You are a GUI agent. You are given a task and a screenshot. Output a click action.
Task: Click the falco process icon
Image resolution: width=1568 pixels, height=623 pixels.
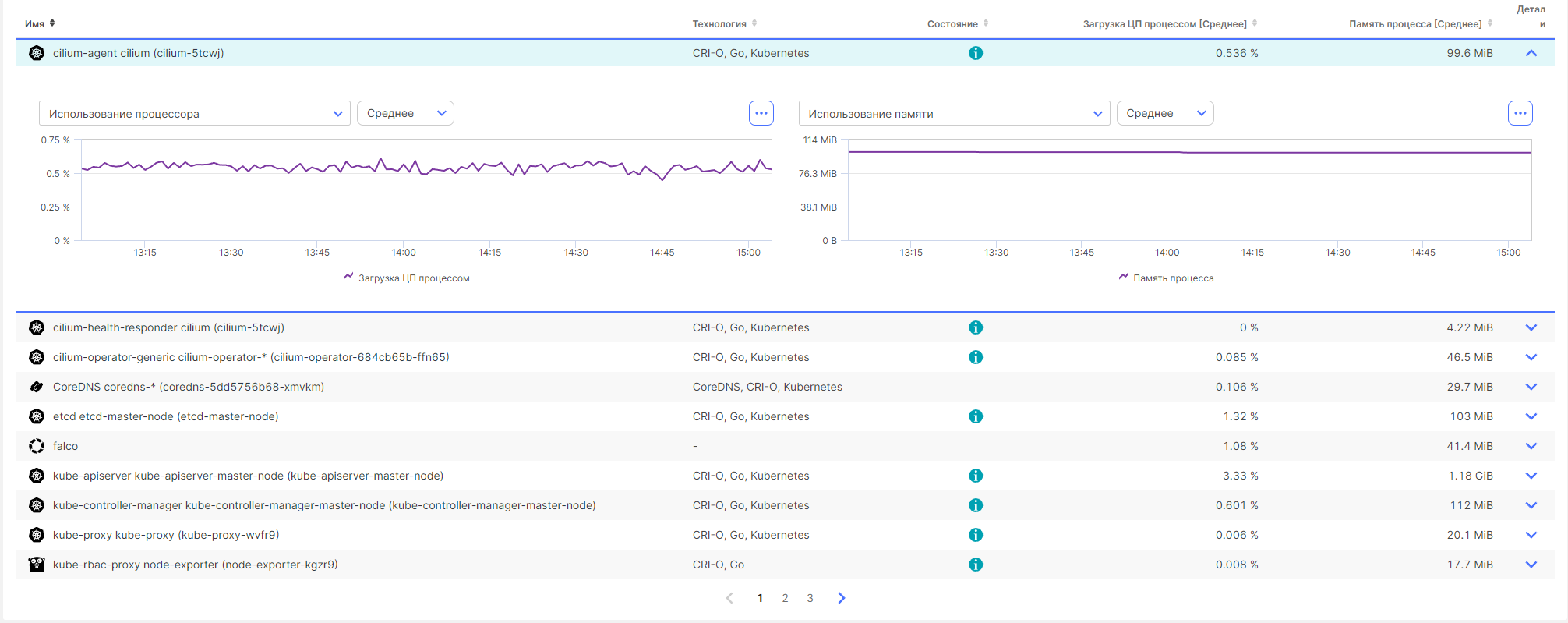click(x=37, y=446)
